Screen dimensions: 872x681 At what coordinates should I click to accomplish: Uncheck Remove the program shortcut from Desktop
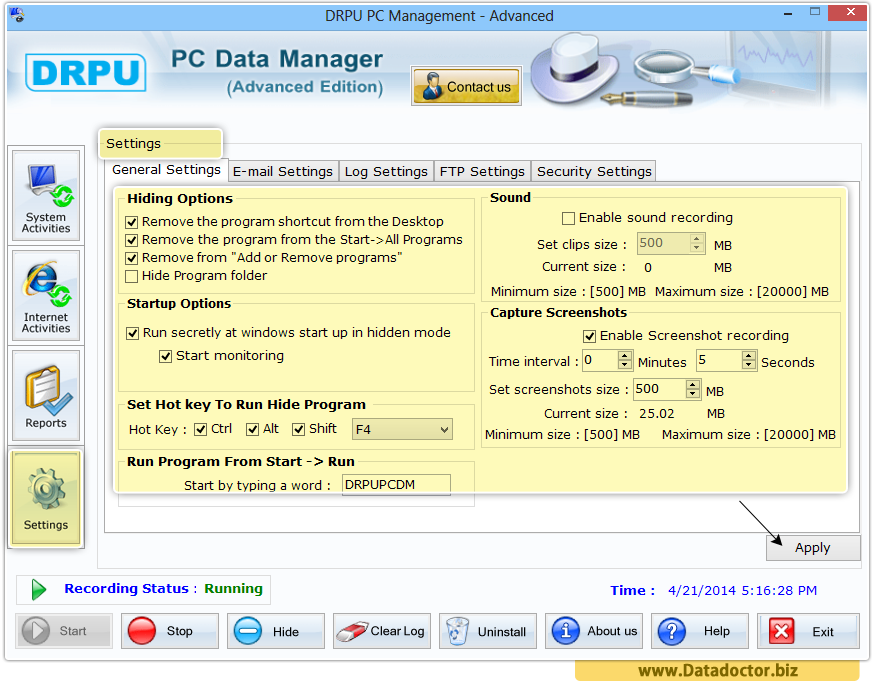point(132,222)
